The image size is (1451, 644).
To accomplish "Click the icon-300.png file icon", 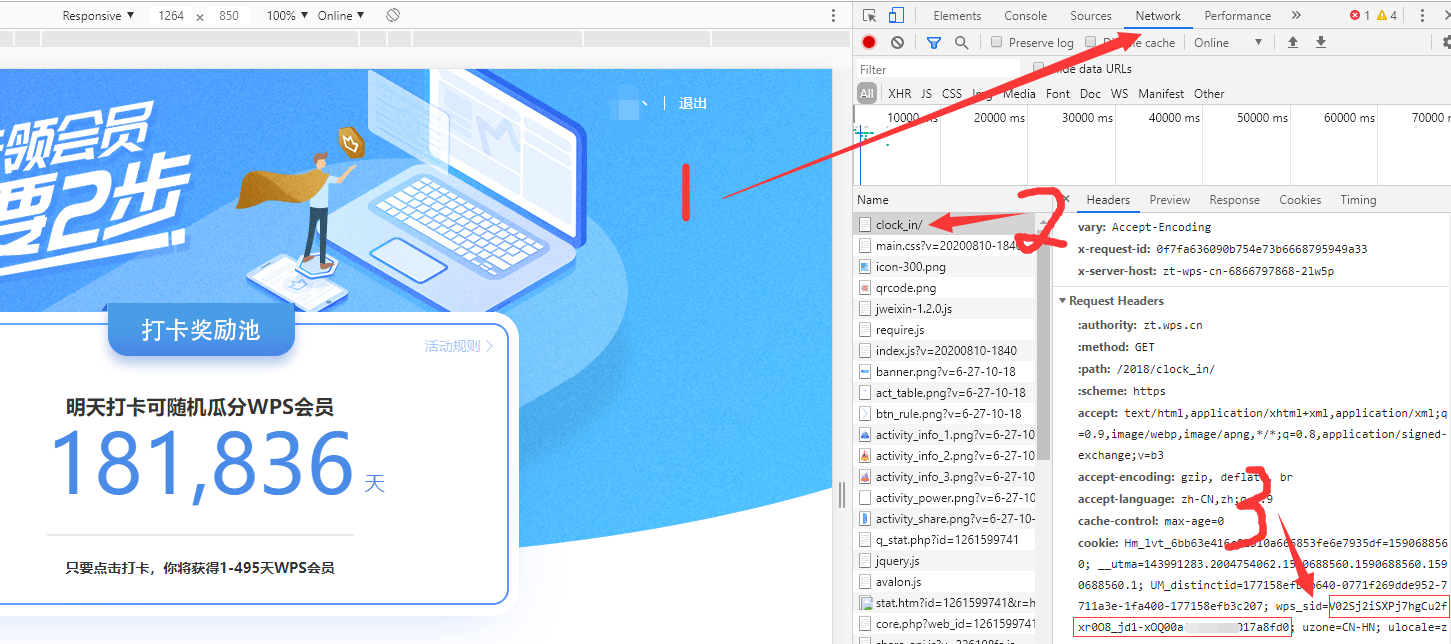I will pyautogui.click(x=865, y=267).
